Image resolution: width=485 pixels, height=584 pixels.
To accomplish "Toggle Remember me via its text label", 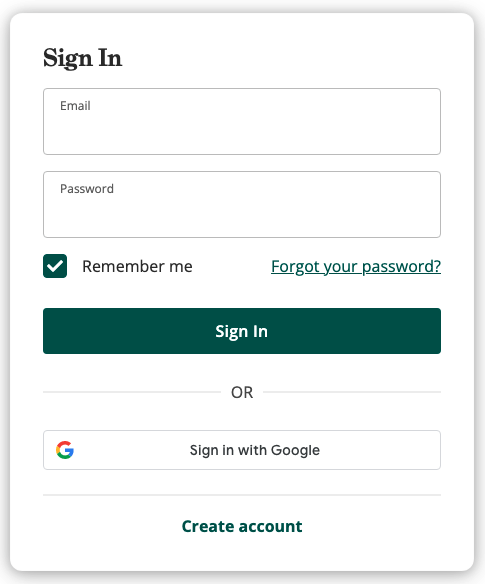I will pyautogui.click(x=137, y=266).
